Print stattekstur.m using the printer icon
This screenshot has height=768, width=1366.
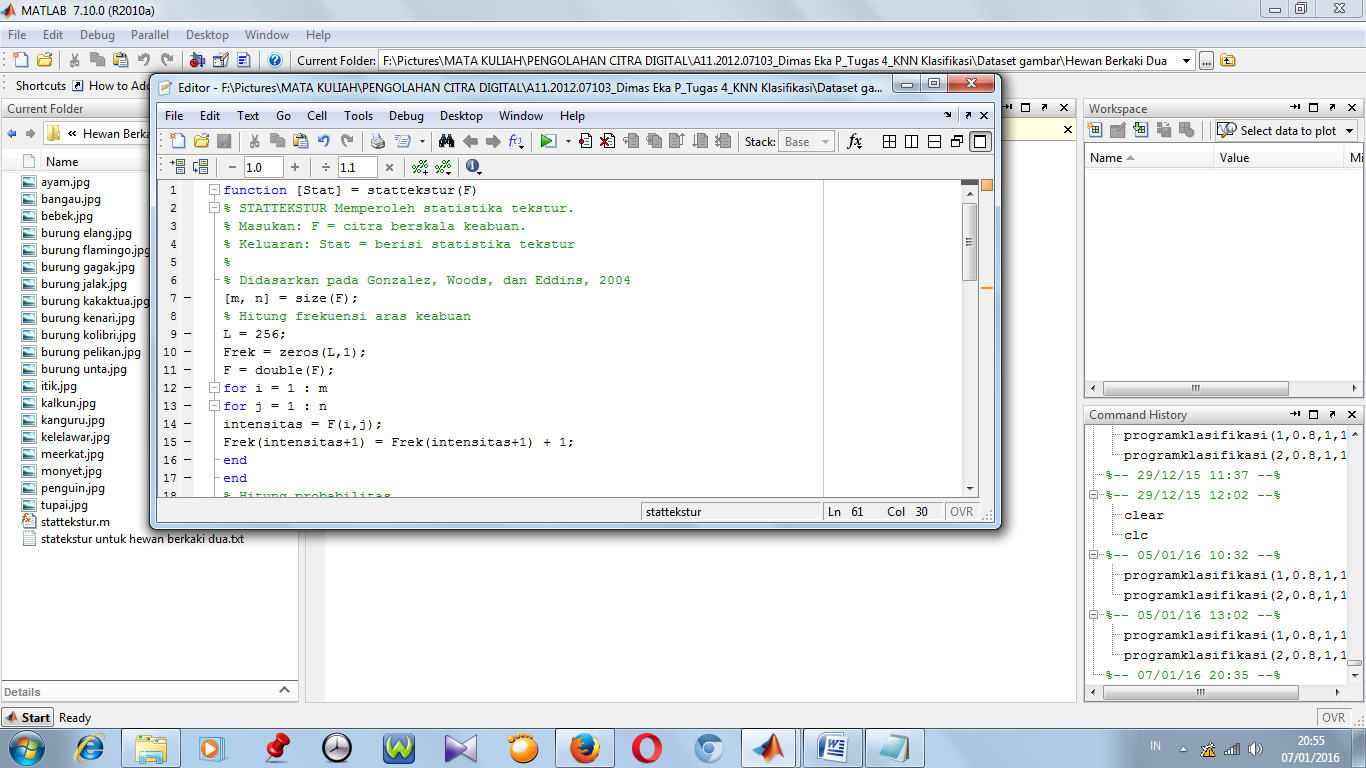pyautogui.click(x=376, y=141)
